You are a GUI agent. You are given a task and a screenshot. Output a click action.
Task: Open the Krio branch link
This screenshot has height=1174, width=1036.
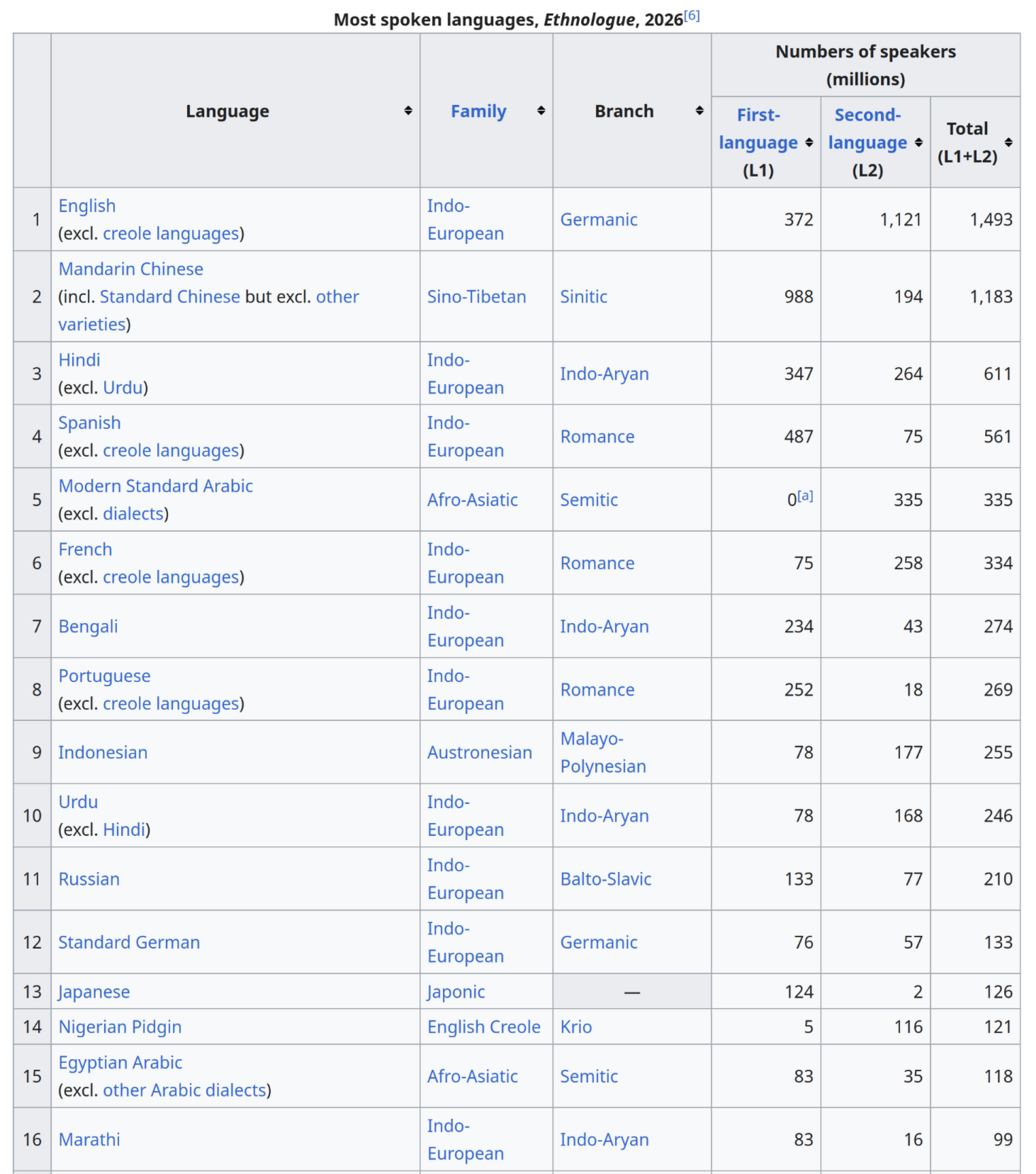pos(576,1027)
